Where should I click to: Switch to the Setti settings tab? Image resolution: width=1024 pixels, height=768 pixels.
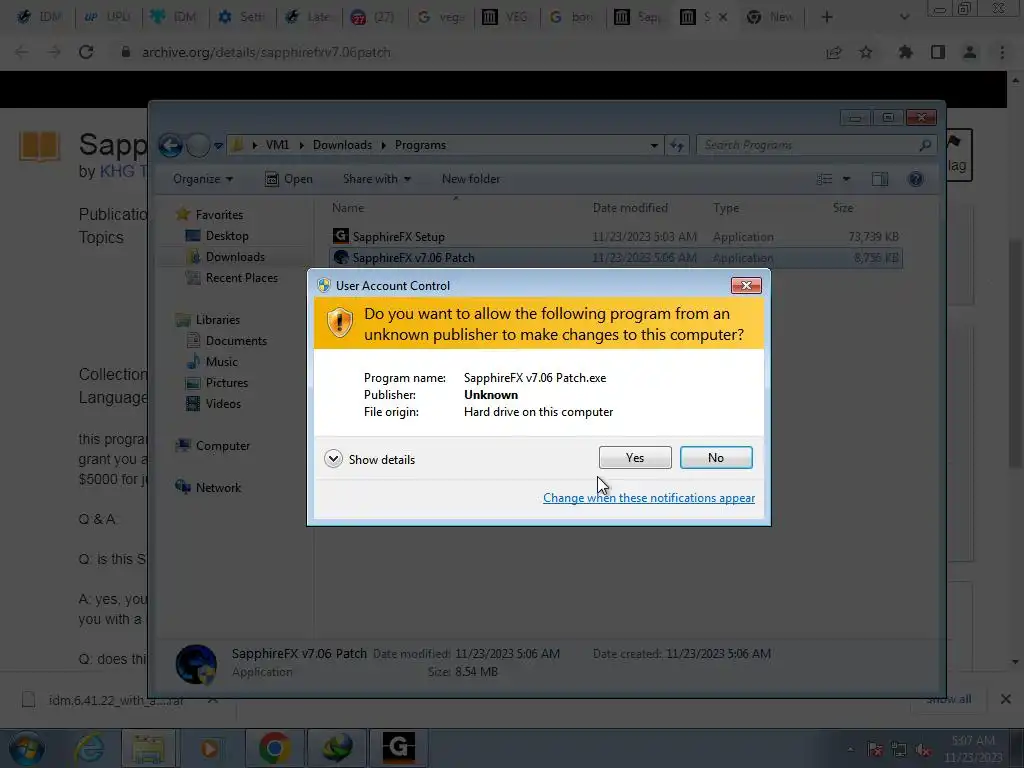click(242, 17)
